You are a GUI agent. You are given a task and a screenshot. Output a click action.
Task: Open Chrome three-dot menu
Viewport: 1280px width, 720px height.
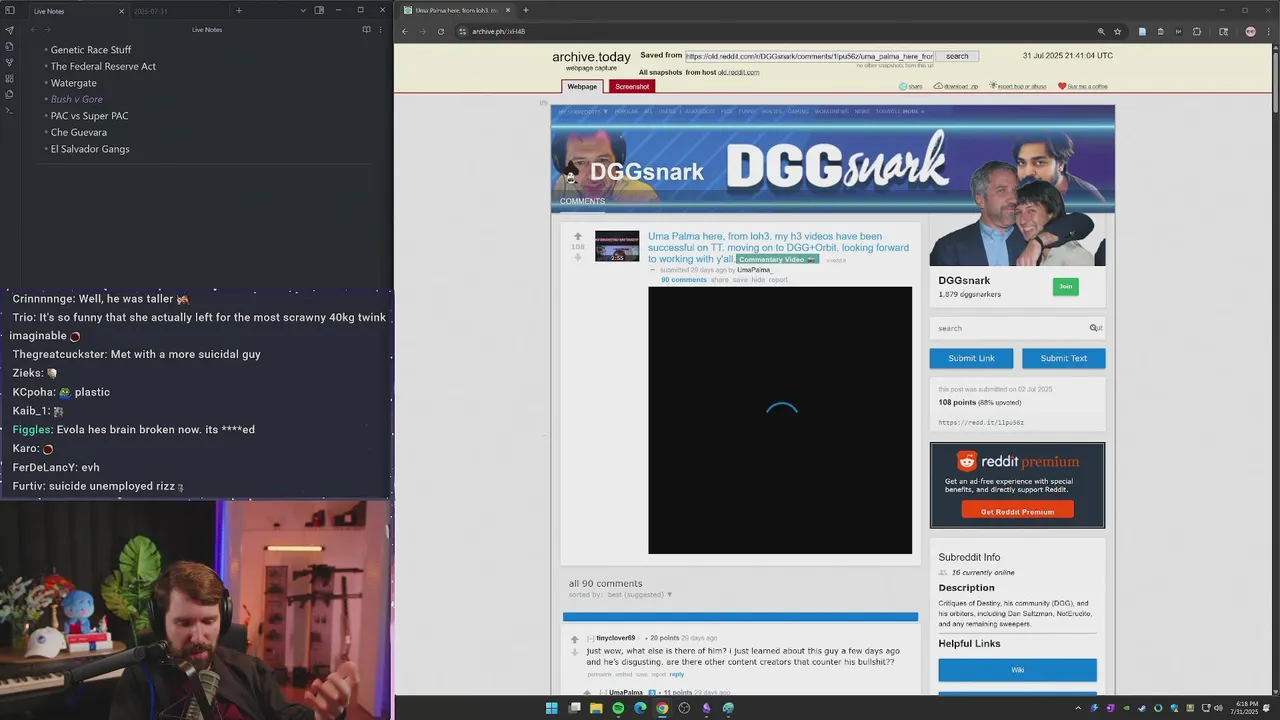[1267, 31]
